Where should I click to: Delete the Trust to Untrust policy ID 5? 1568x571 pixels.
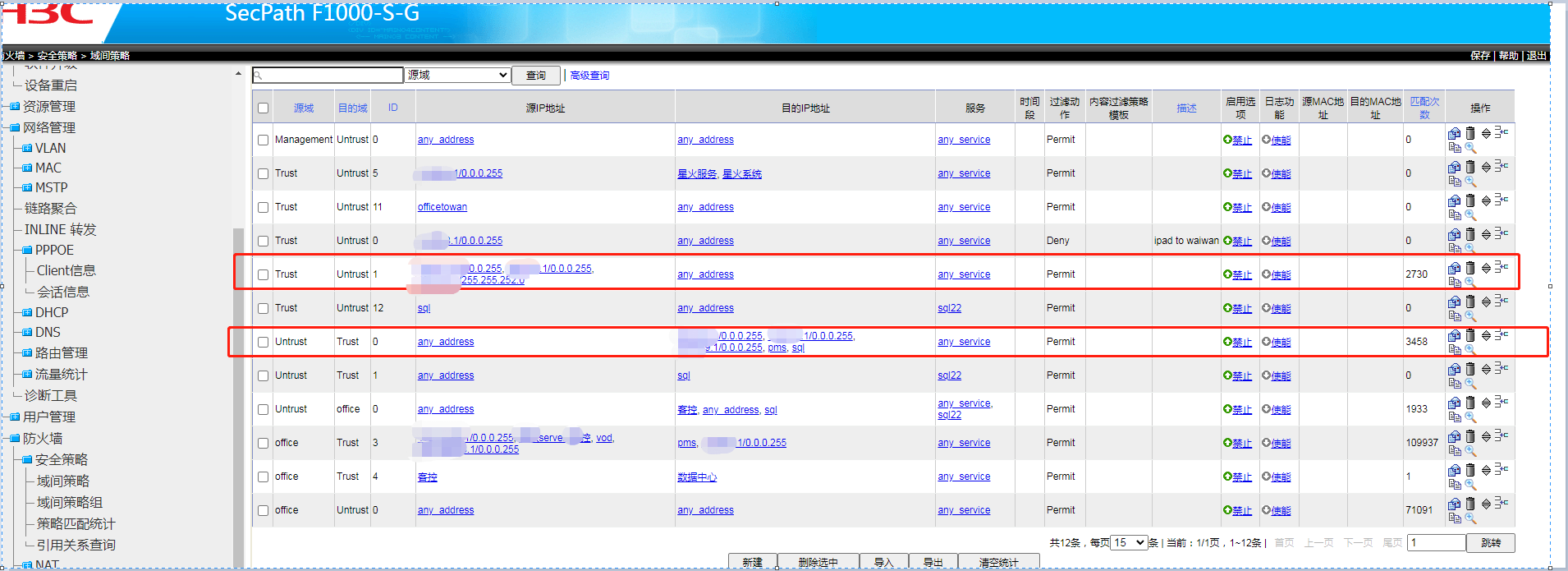coord(1470,167)
